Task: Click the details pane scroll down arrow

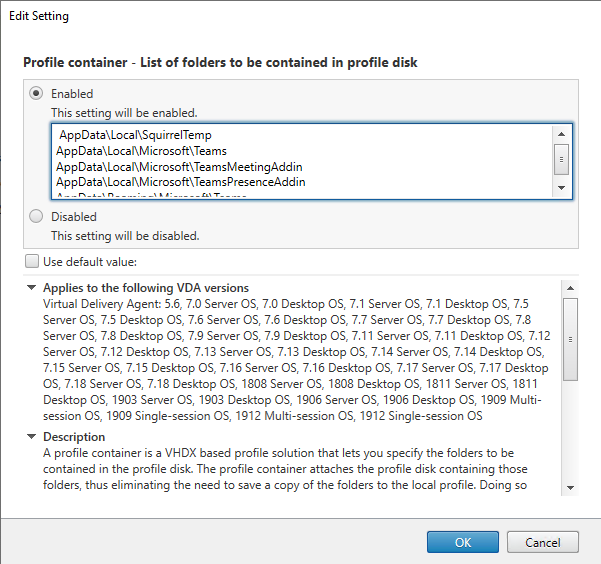Action: [x=570, y=486]
